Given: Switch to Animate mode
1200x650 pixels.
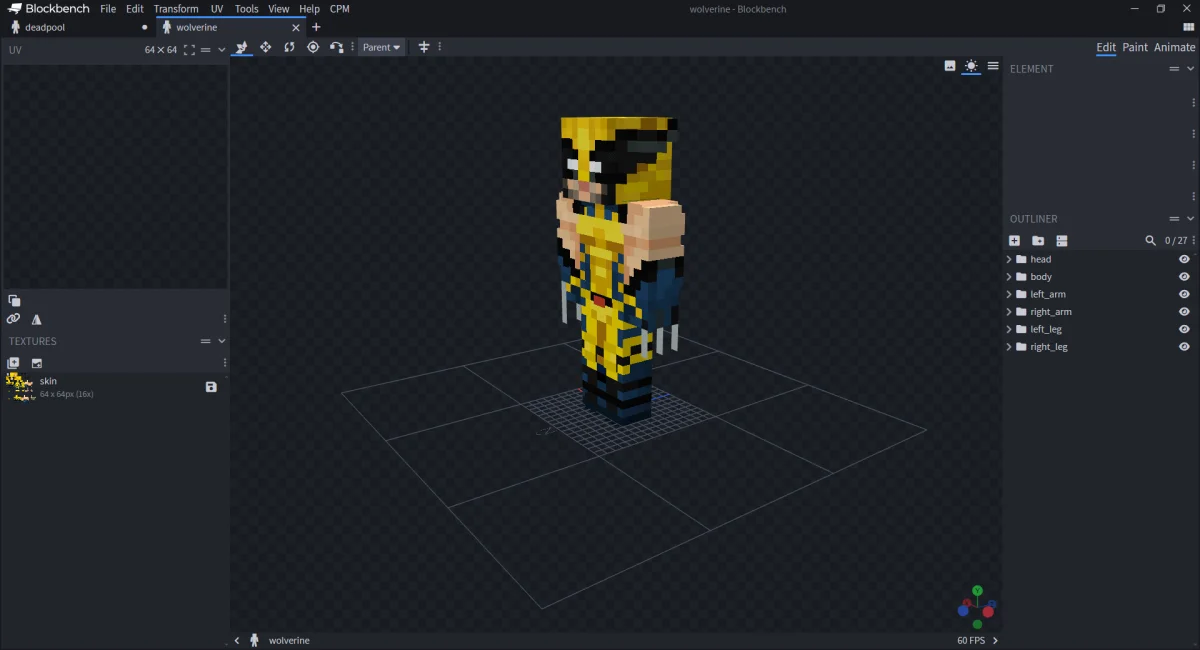Looking at the screenshot, I should (1175, 47).
